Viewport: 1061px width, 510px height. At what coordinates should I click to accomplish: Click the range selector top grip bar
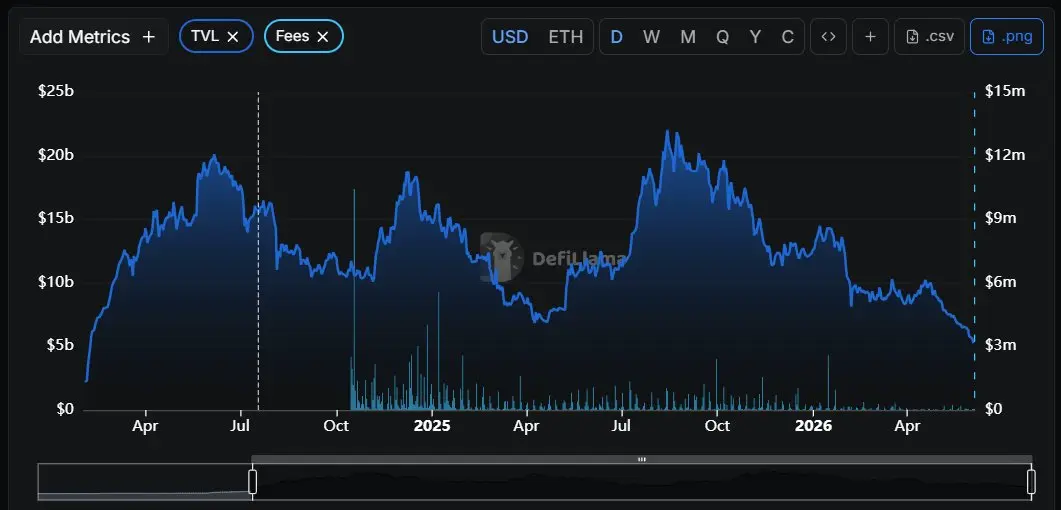pyautogui.click(x=642, y=459)
